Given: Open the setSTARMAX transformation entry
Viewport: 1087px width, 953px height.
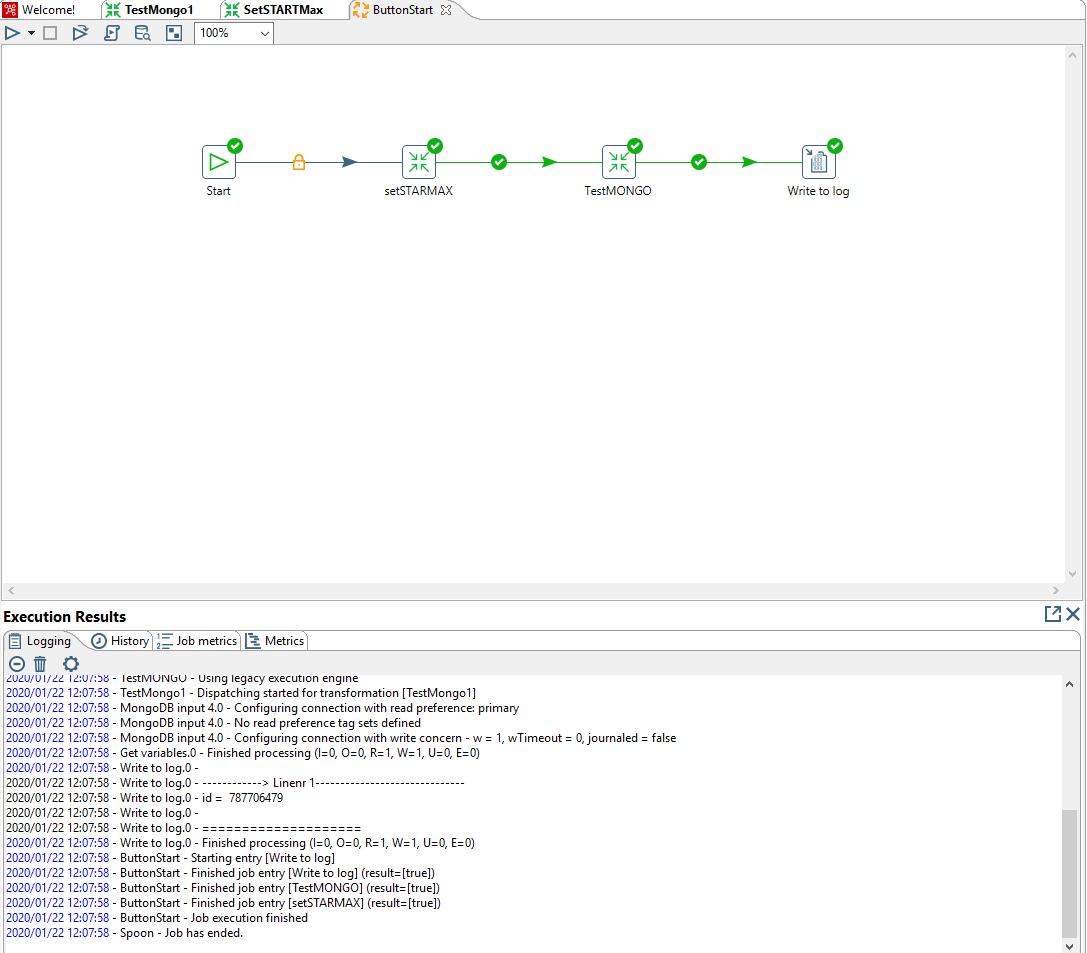Looking at the screenshot, I should tap(419, 162).
